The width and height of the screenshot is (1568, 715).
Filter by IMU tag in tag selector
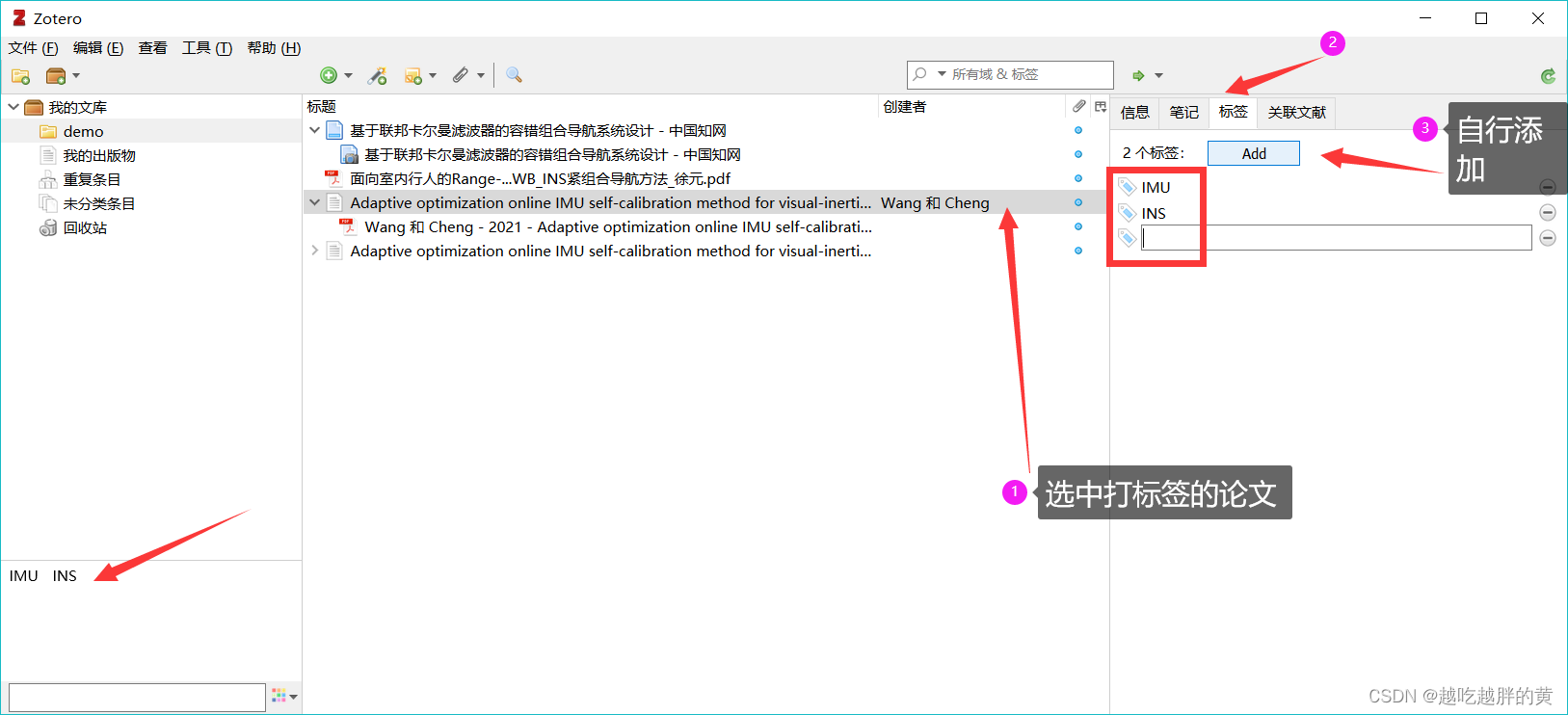tap(24, 575)
